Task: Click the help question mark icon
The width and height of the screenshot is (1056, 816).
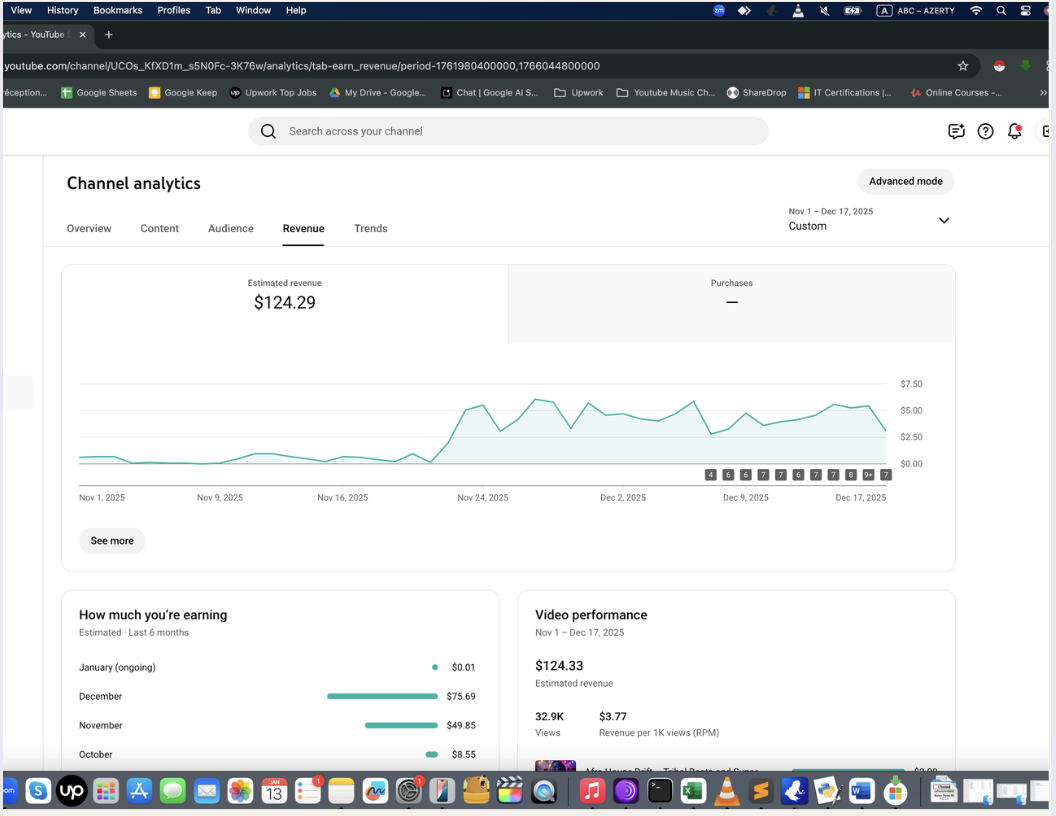Action: 985,131
